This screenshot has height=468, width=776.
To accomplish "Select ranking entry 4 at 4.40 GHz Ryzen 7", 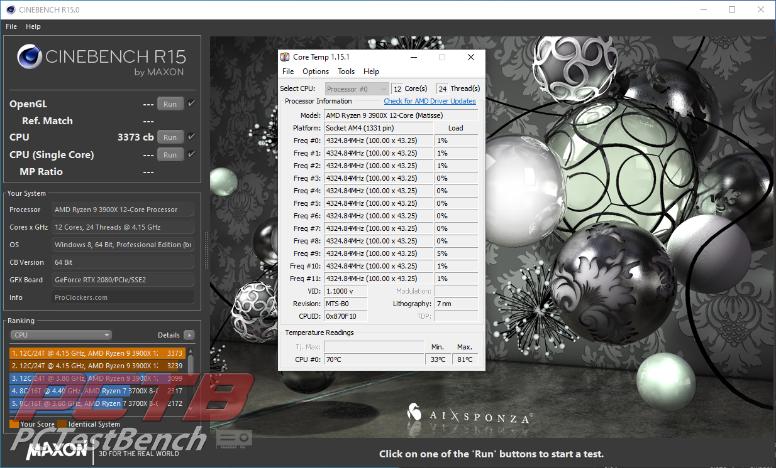I will 97,391.
